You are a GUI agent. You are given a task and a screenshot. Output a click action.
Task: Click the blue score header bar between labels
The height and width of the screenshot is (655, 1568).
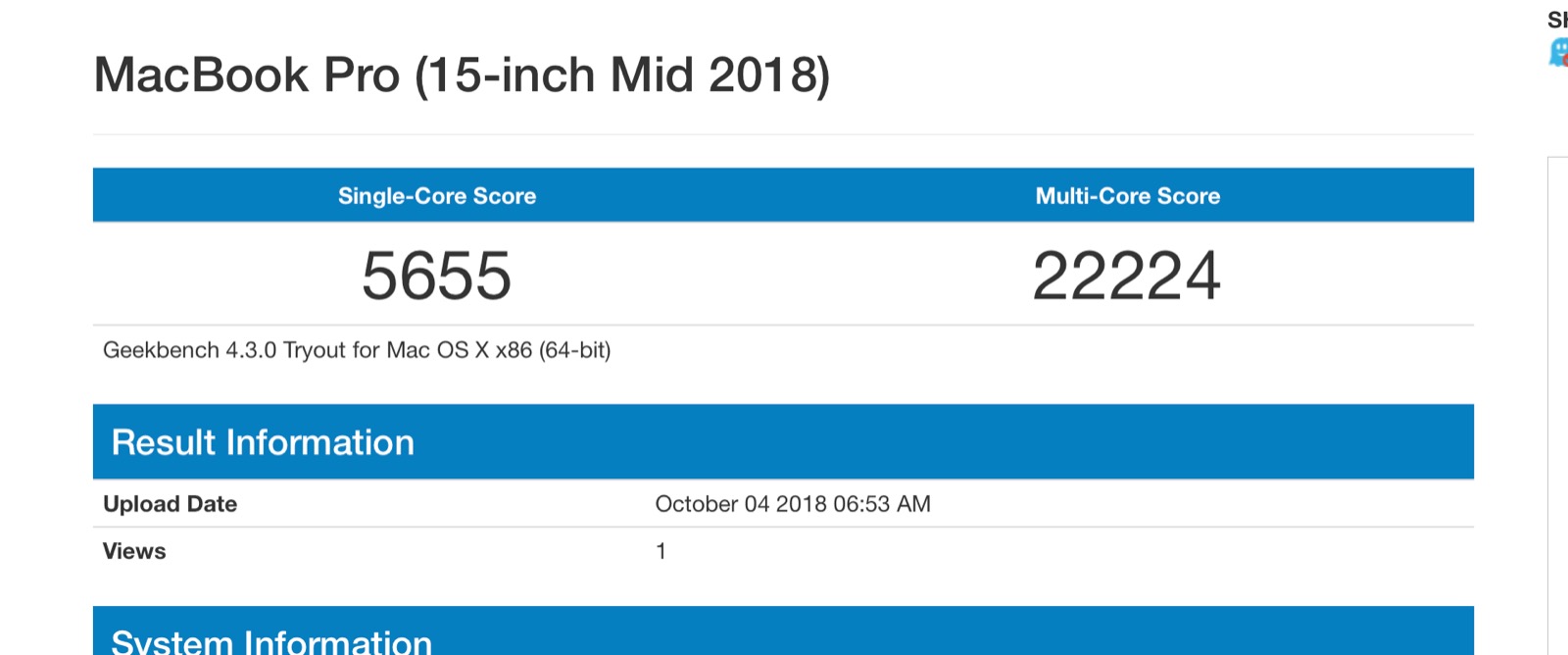[784, 195]
